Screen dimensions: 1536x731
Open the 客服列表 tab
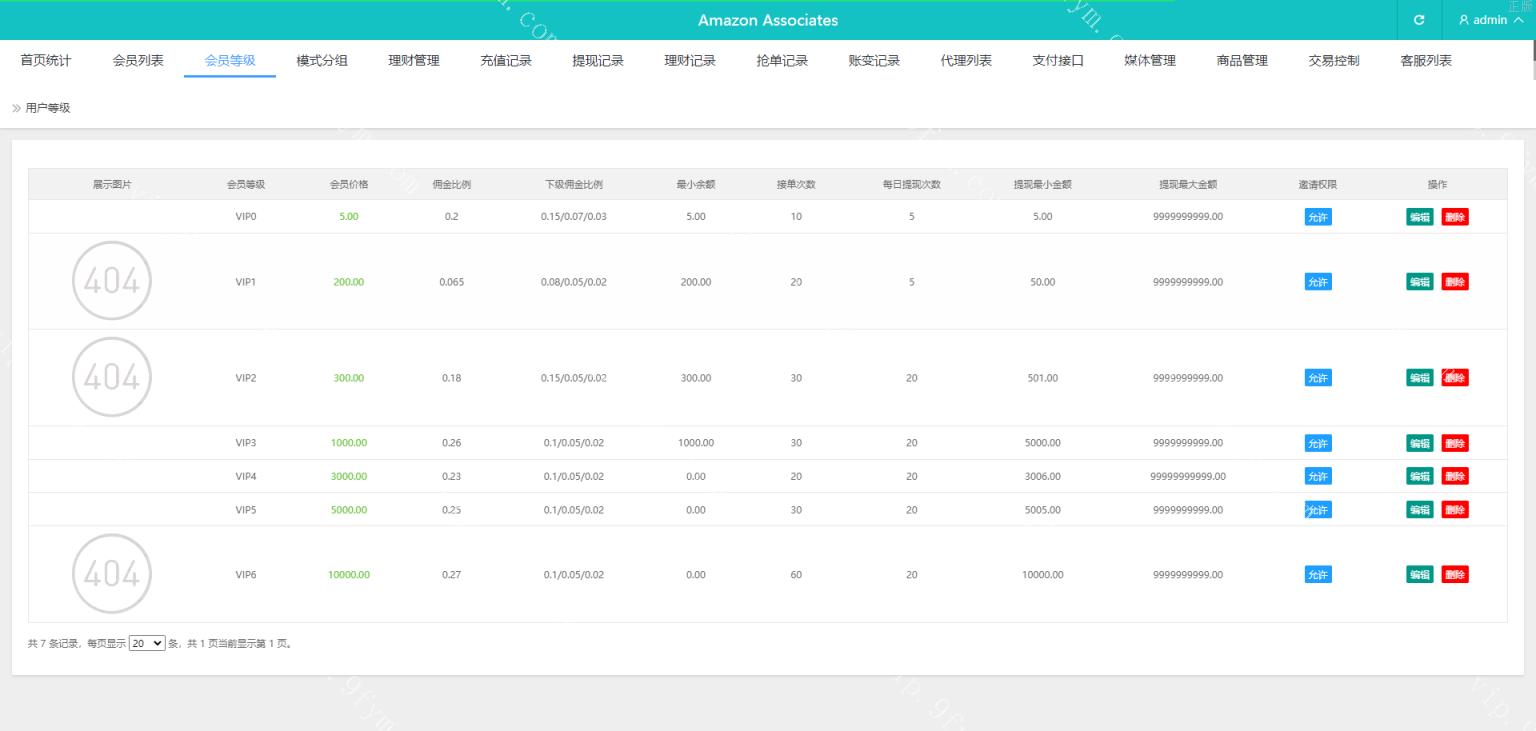pyautogui.click(x=1426, y=61)
